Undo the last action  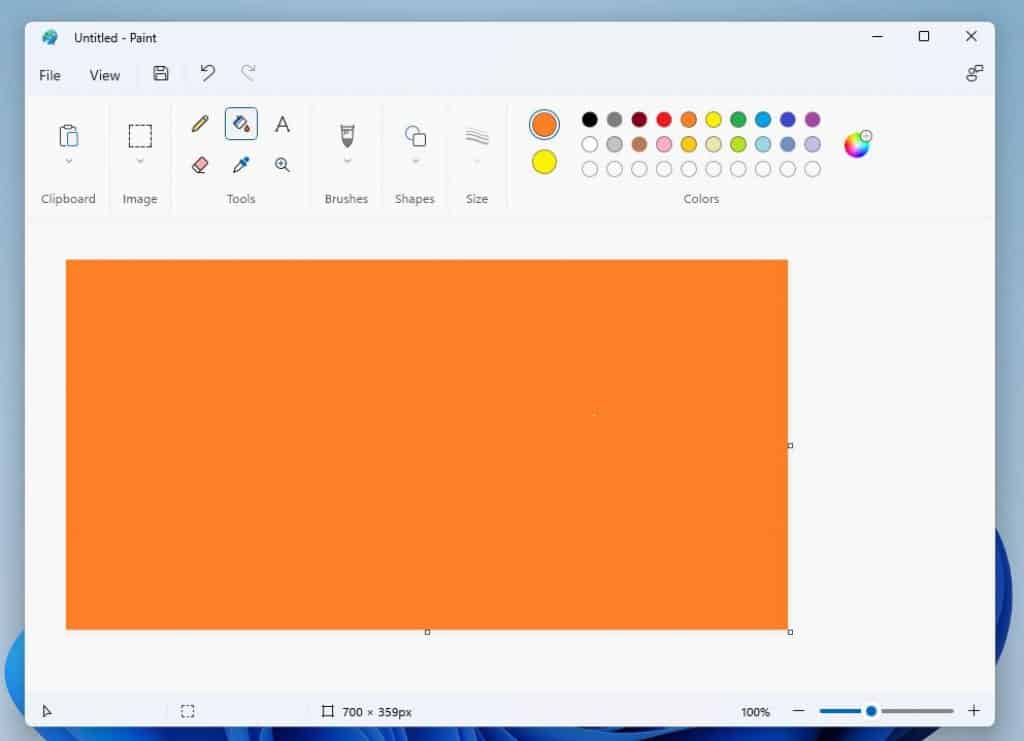208,73
